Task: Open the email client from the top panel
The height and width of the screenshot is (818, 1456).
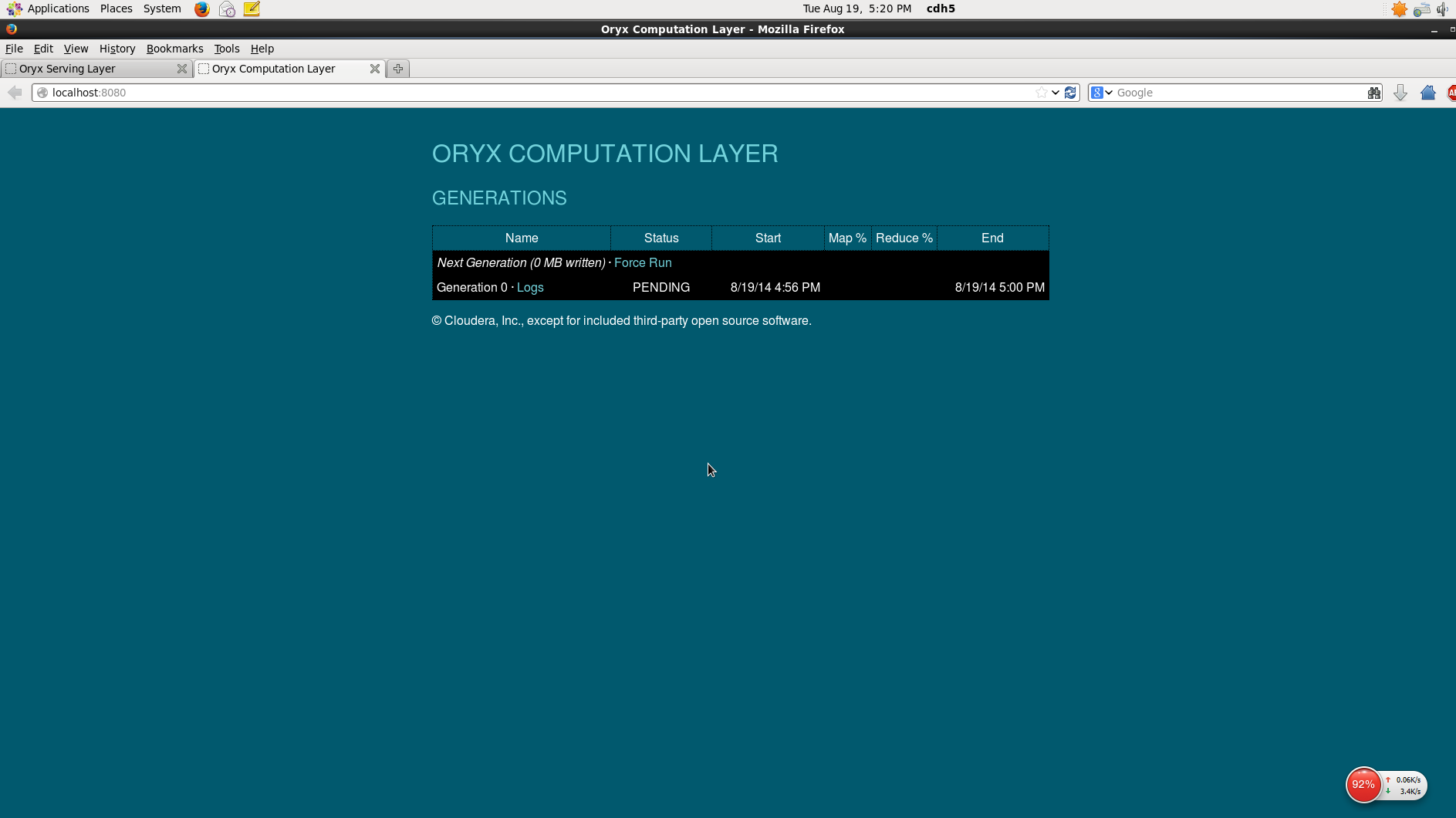Action: [x=225, y=8]
